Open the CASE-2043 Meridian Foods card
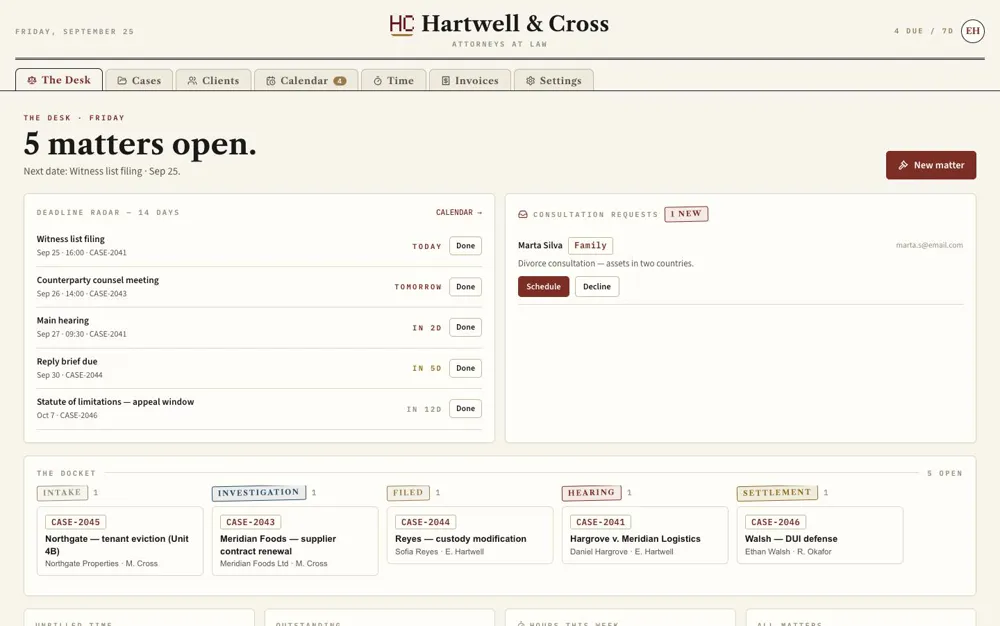1000x626 pixels. (295, 541)
